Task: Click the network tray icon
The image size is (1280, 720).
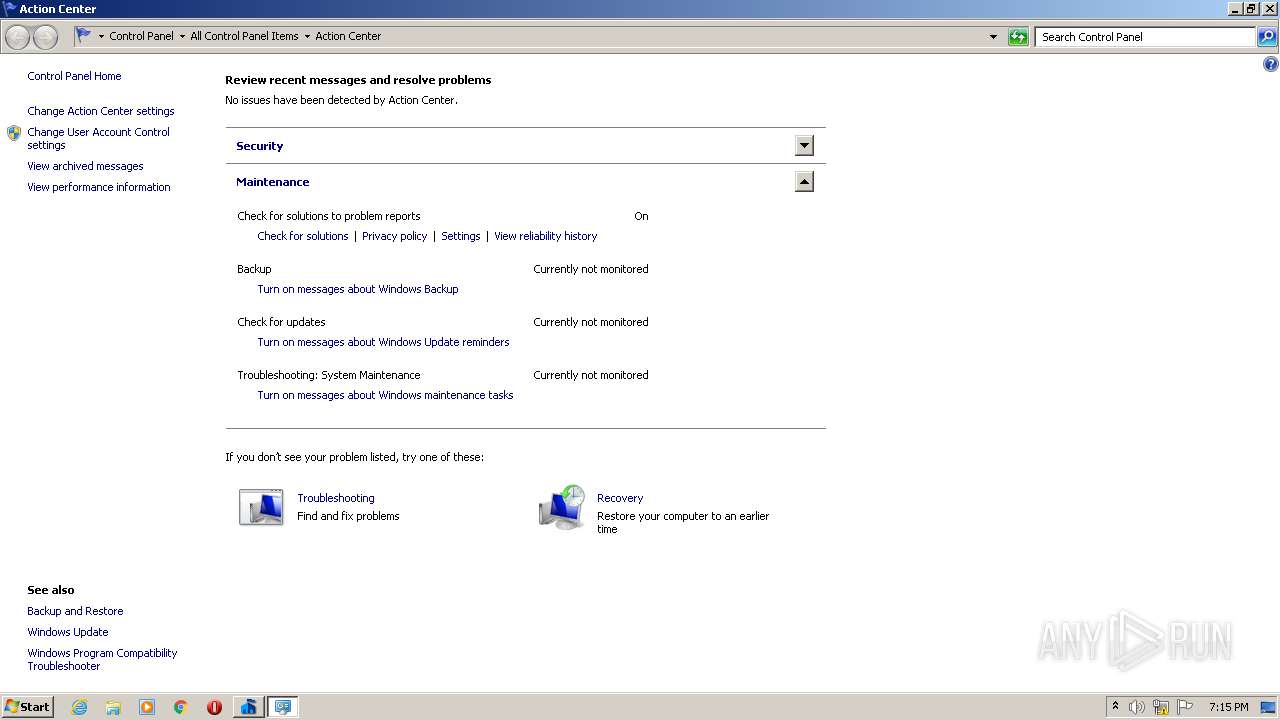Action: pos(1161,707)
